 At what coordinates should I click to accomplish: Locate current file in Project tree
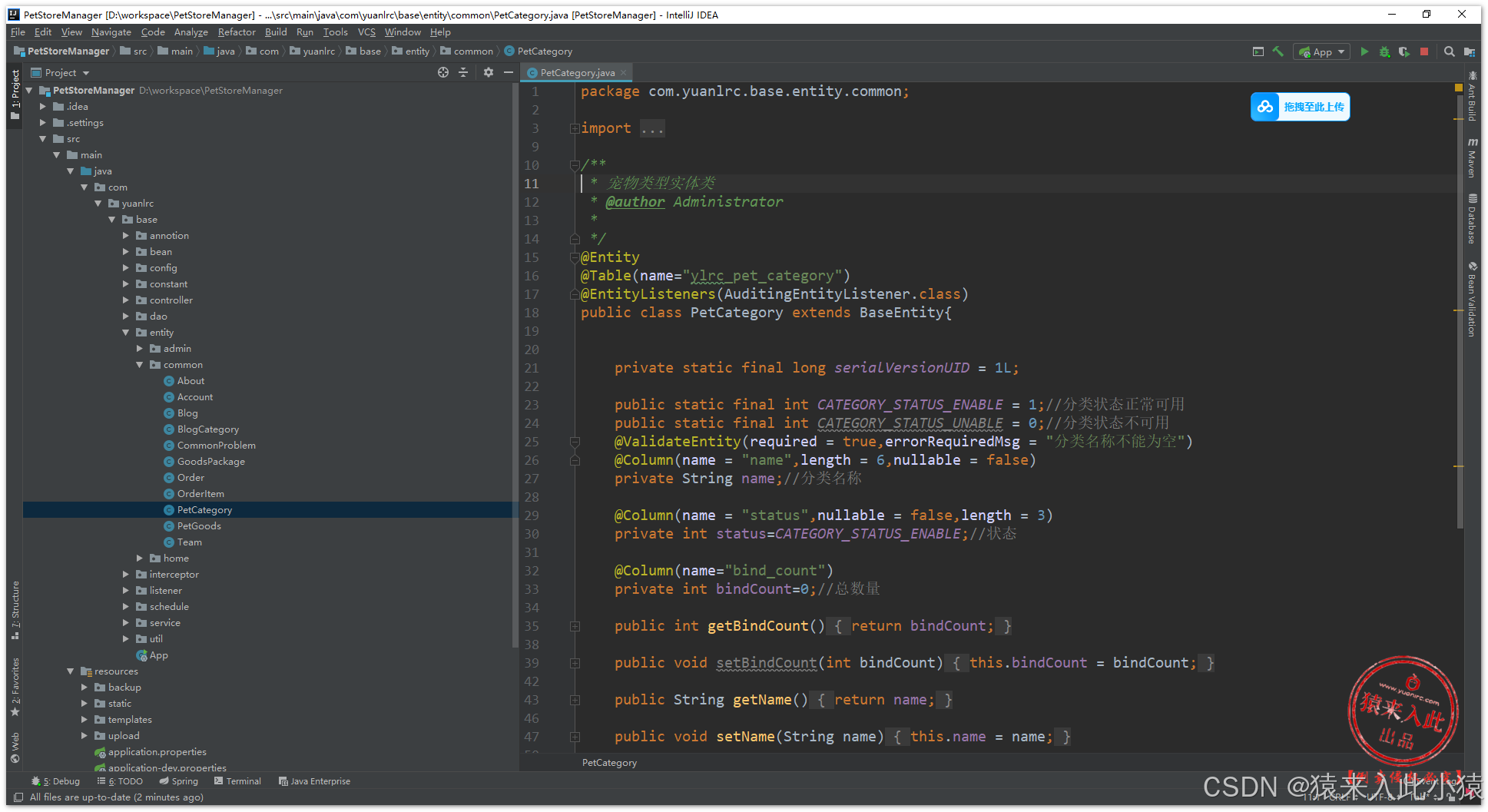pyautogui.click(x=443, y=72)
